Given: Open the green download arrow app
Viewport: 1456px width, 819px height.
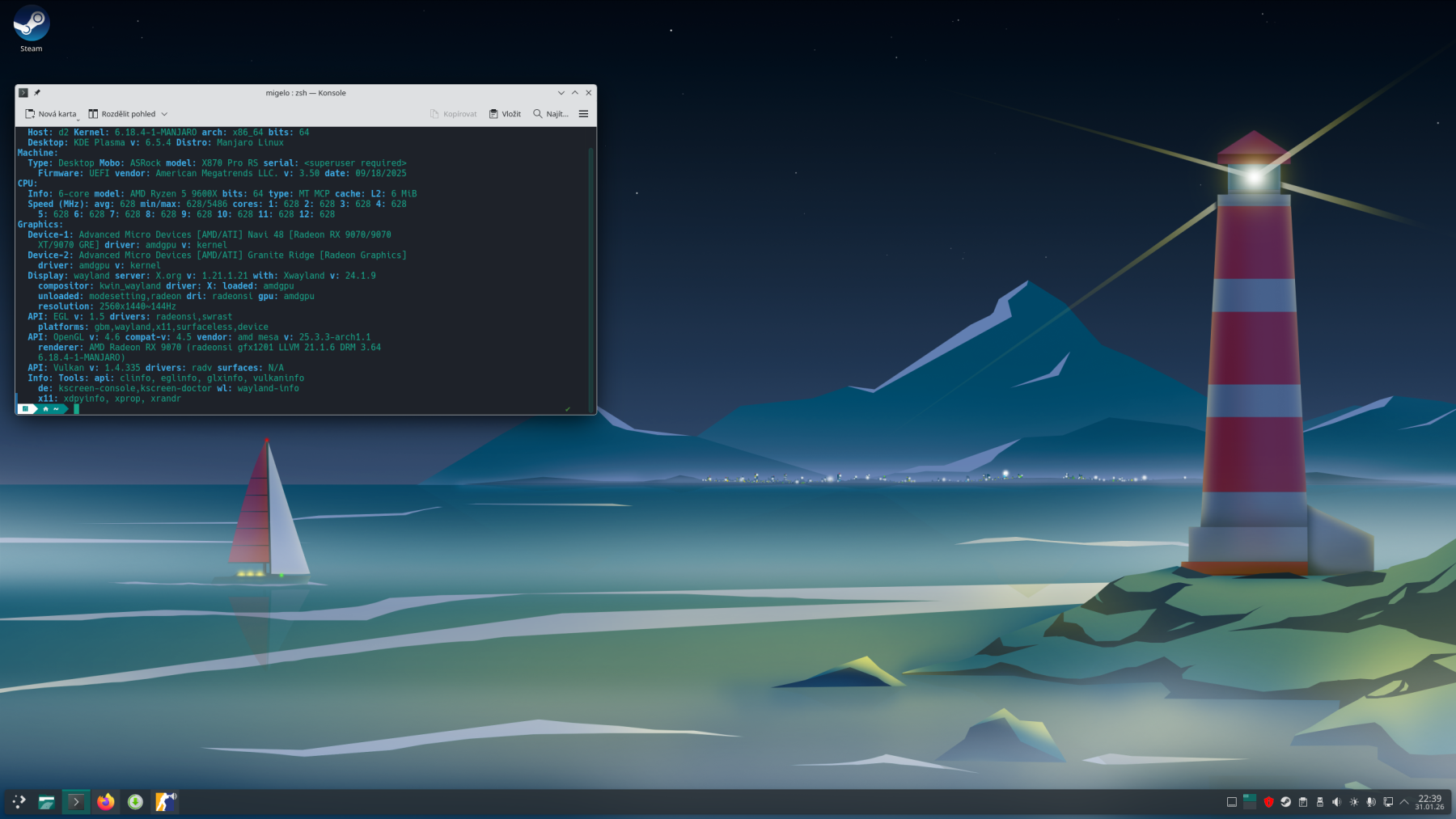Looking at the screenshot, I should [135, 802].
